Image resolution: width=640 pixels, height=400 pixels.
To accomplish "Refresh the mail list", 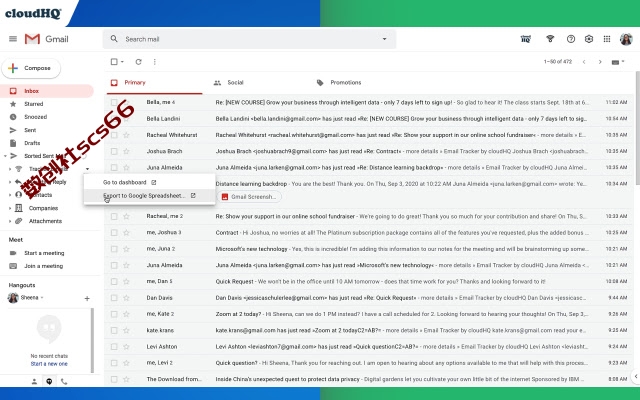I will [x=138, y=62].
